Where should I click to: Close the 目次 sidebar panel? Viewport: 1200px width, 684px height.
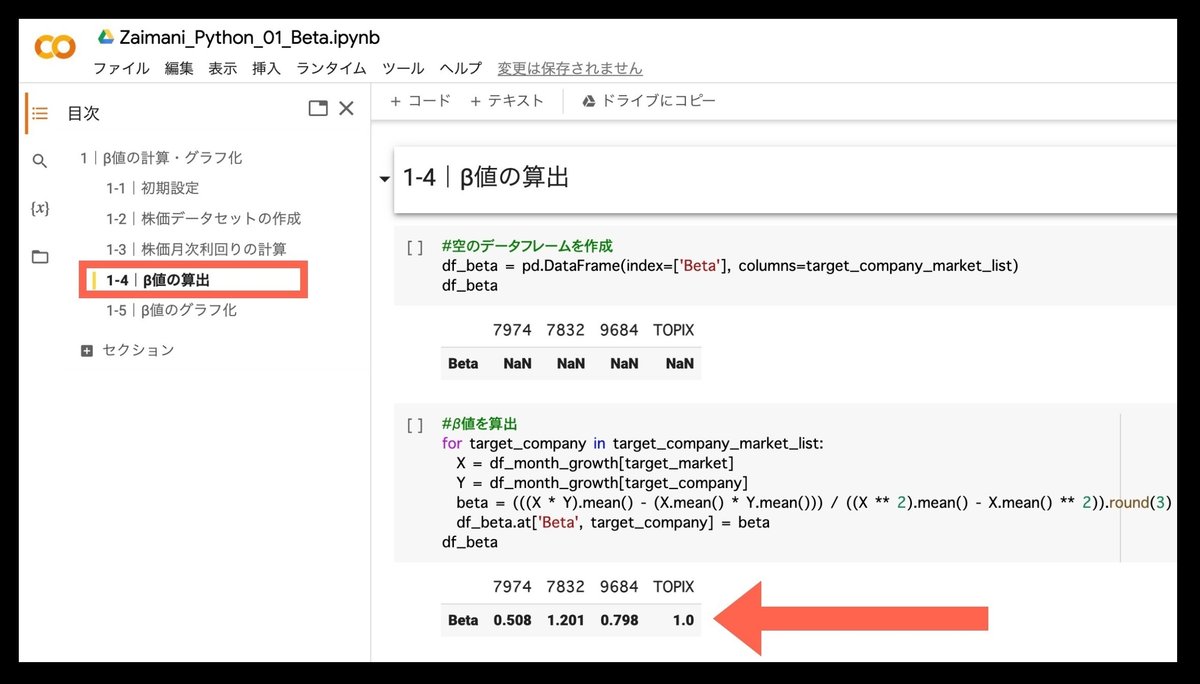346,108
